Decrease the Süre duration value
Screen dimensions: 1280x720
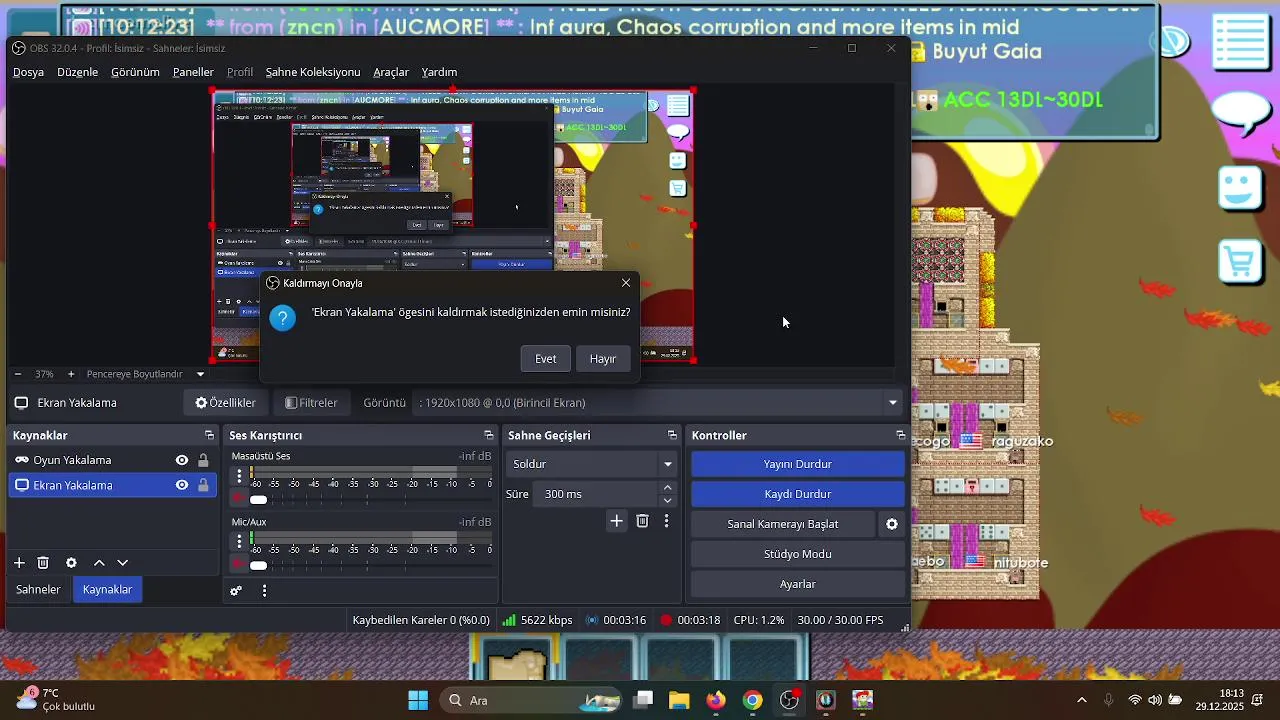pos(668,500)
